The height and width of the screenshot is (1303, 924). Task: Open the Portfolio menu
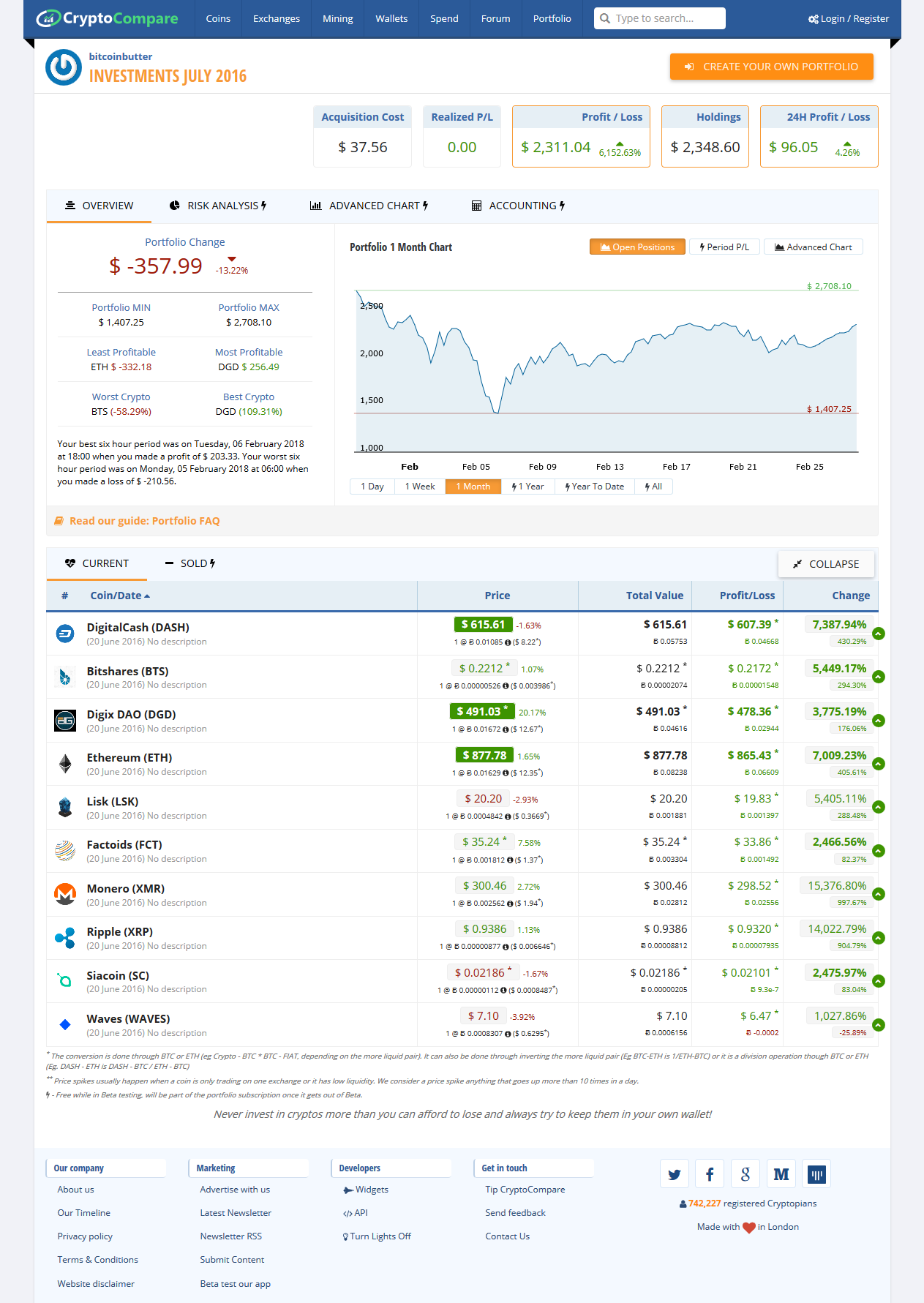pos(552,18)
